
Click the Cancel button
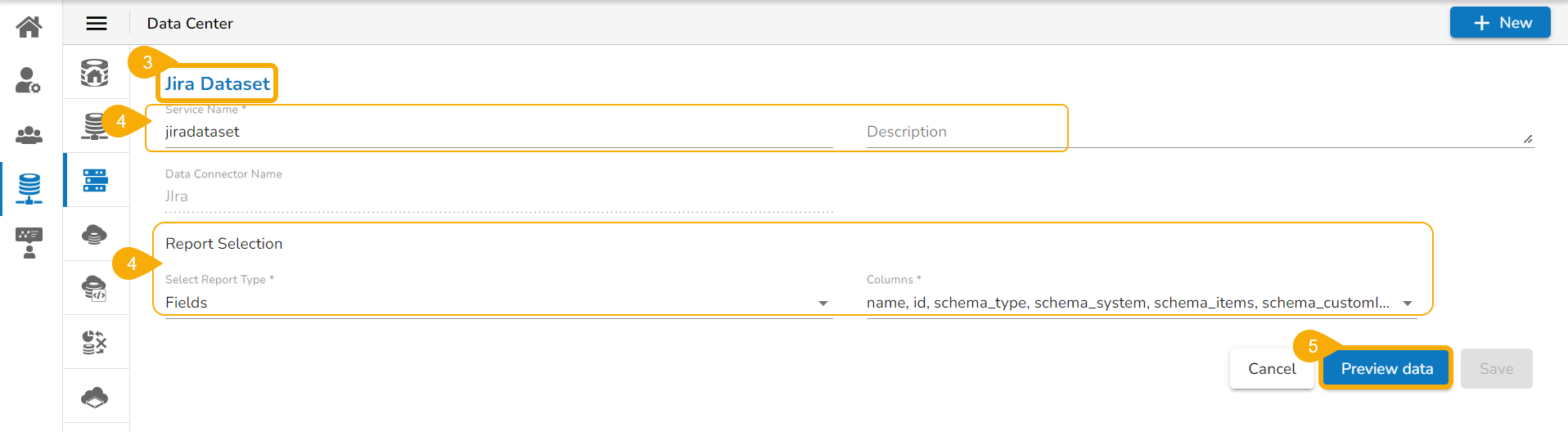tap(1272, 369)
